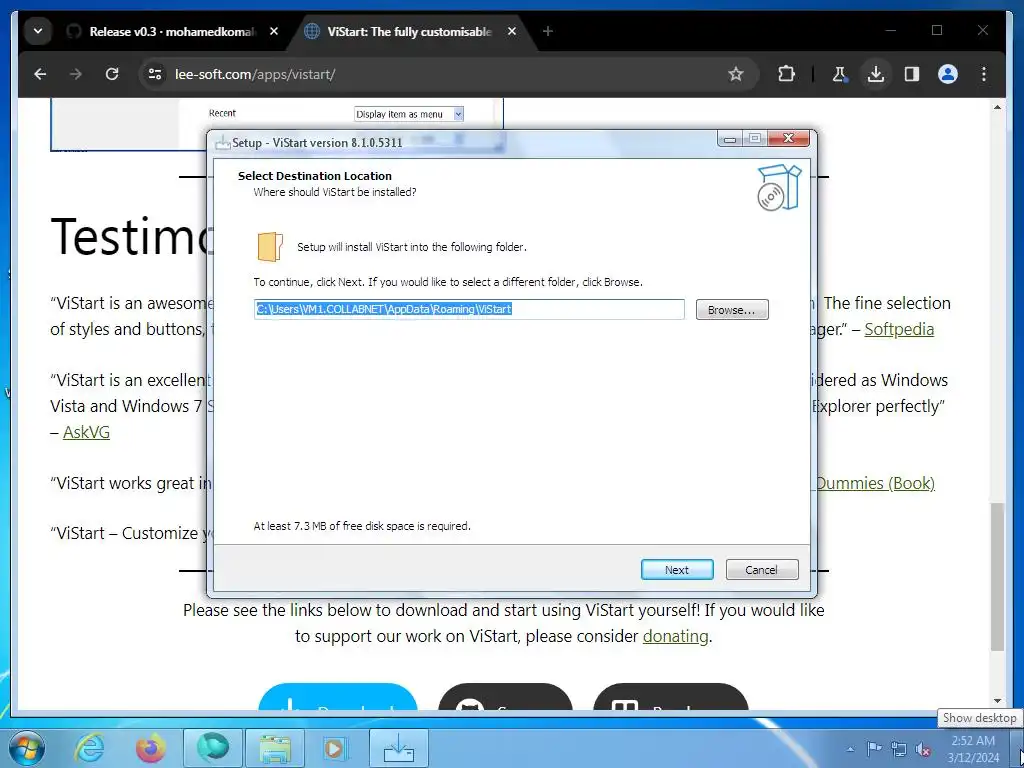Viewport: 1024px width, 768px height.
Task: Minimize the ViStart setup dialog
Action: pyautogui.click(x=729, y=138)
